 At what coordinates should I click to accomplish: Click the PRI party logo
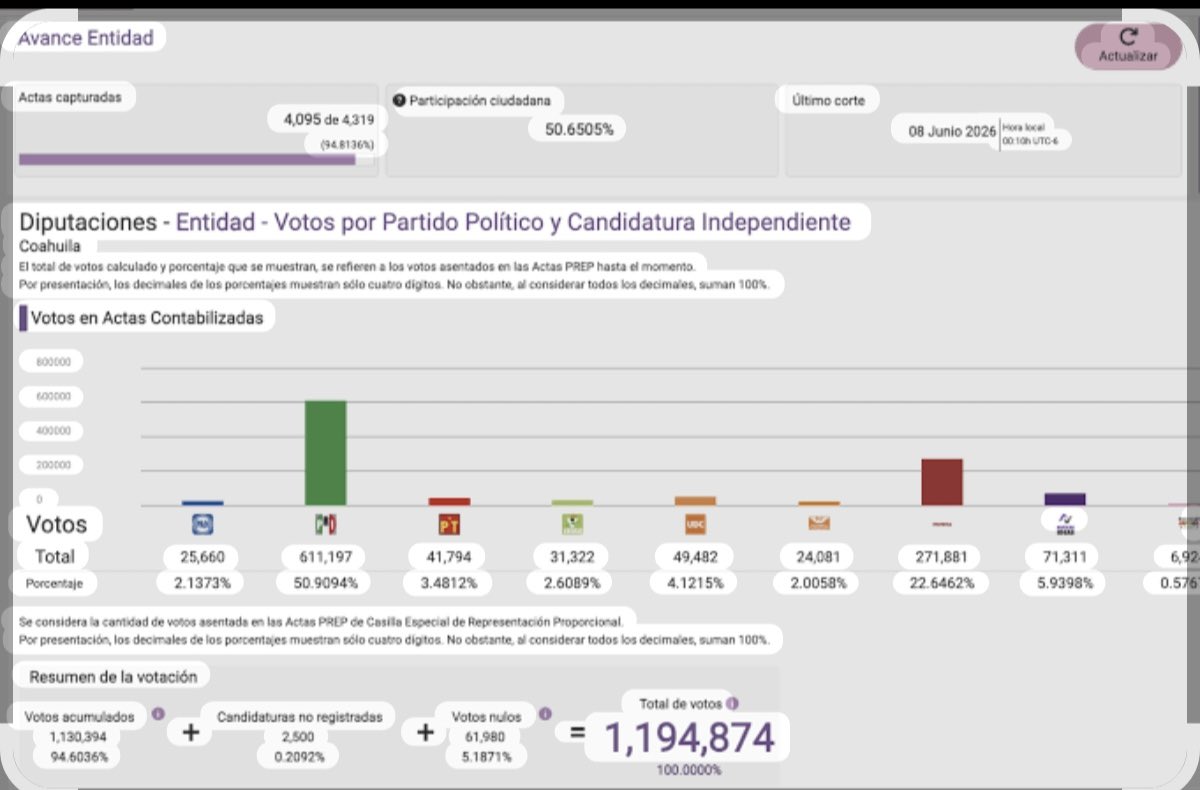coord(325,523)
